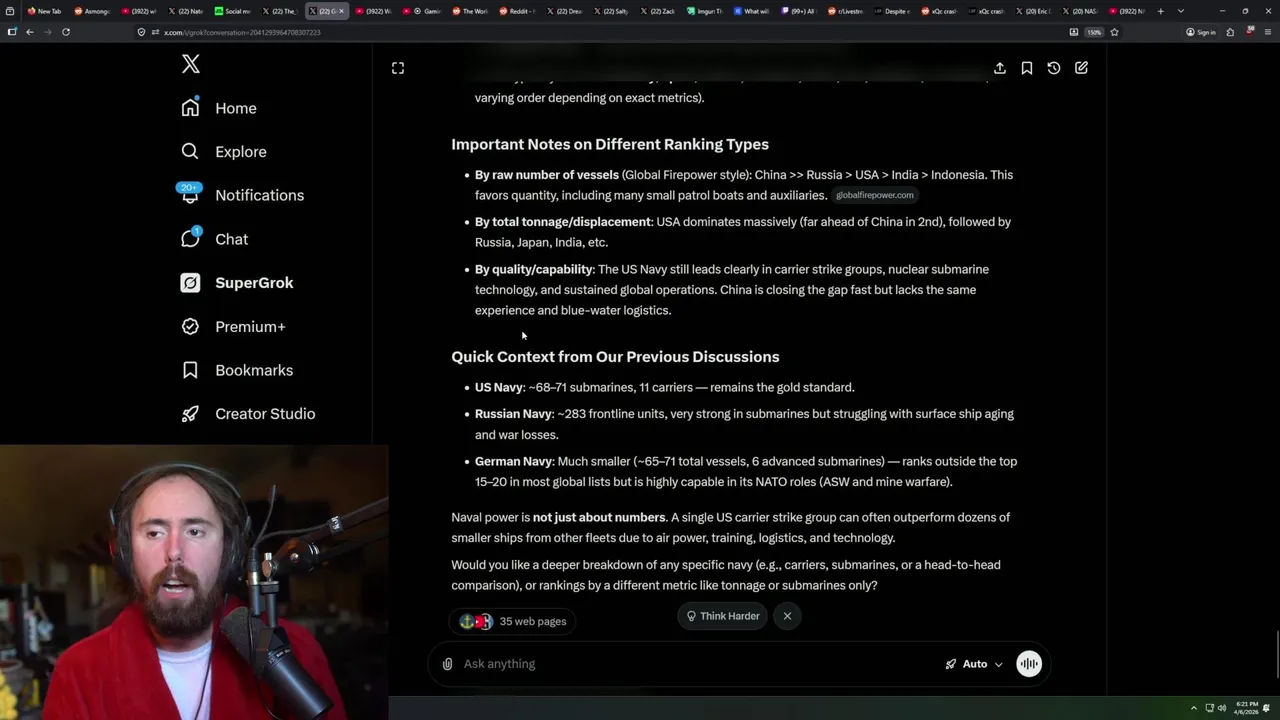This screenshot has width=1280, height=720.
Task: Bookmark this Grok conversation
Action: (x=1027, y=68)
